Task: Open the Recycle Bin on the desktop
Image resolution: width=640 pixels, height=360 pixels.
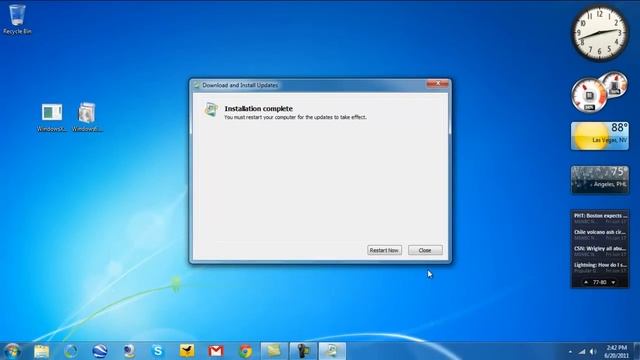Action: [x=17, y=19]
